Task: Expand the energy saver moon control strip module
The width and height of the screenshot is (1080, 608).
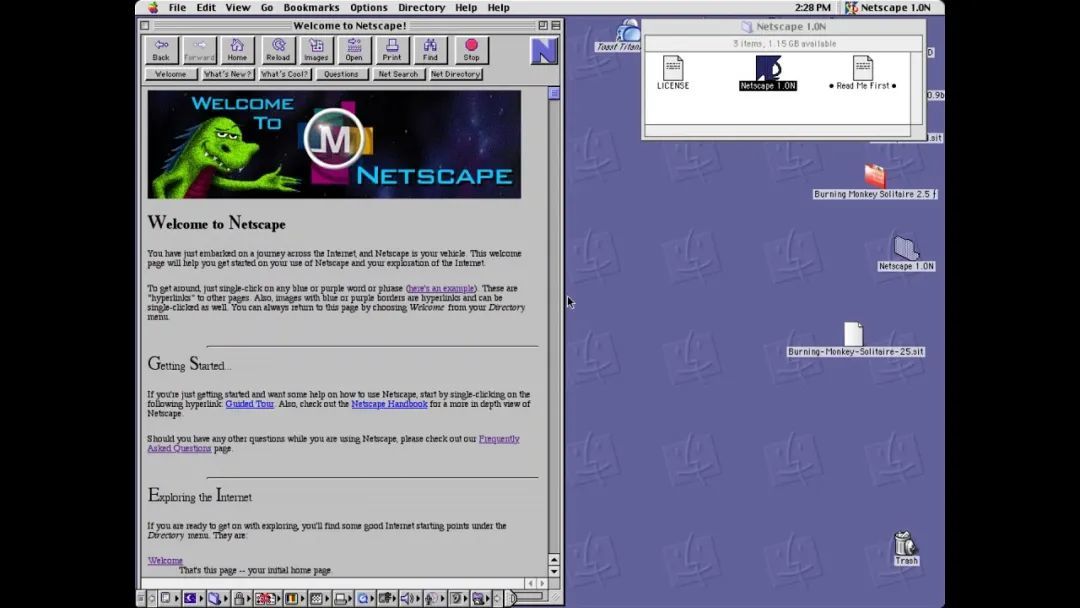Action: 194,598
